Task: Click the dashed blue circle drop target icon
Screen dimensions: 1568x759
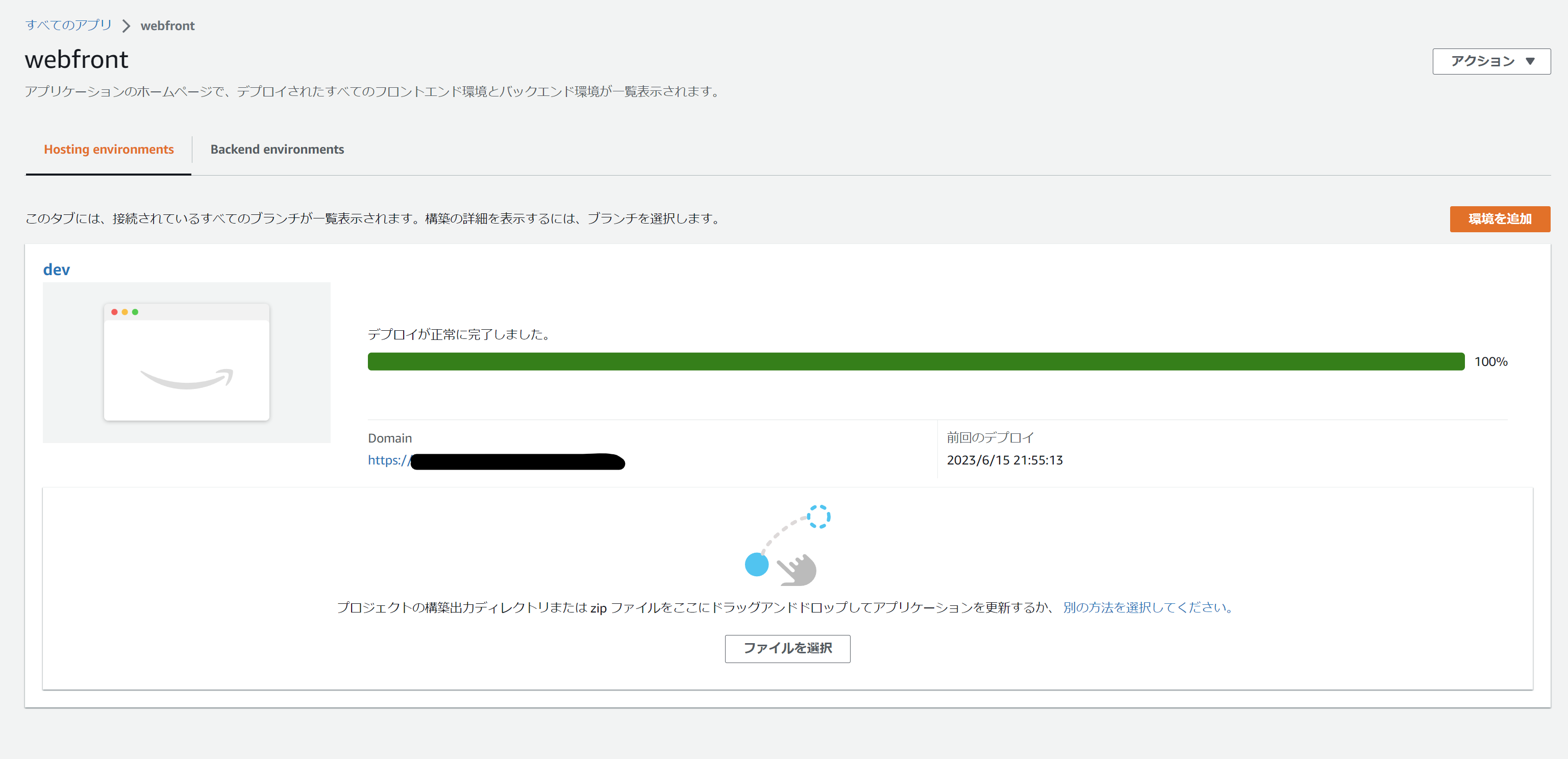Action: click(818, 517)
